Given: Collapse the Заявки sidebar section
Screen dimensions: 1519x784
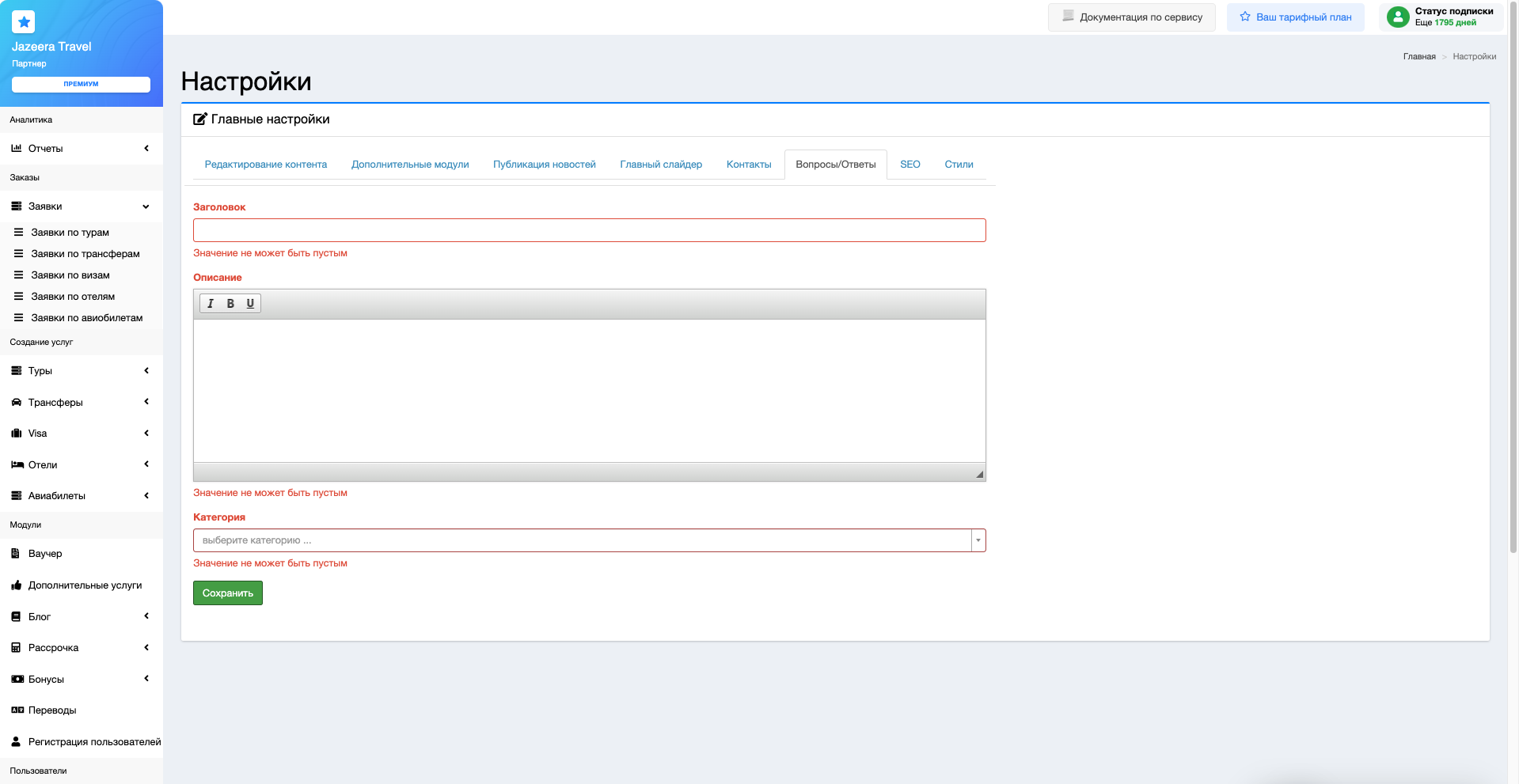Looking at the screenshot, I should 81,206.
